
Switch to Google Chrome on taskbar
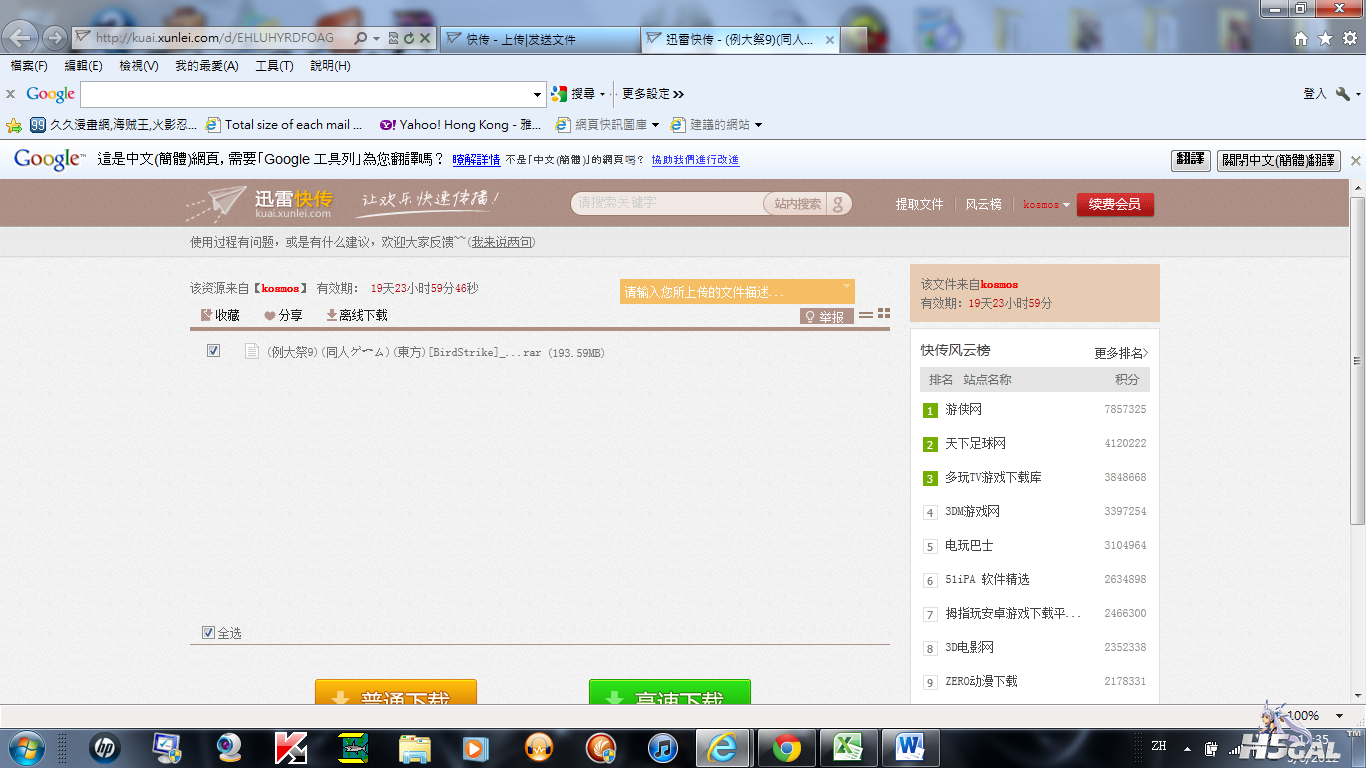click(787, 748)
